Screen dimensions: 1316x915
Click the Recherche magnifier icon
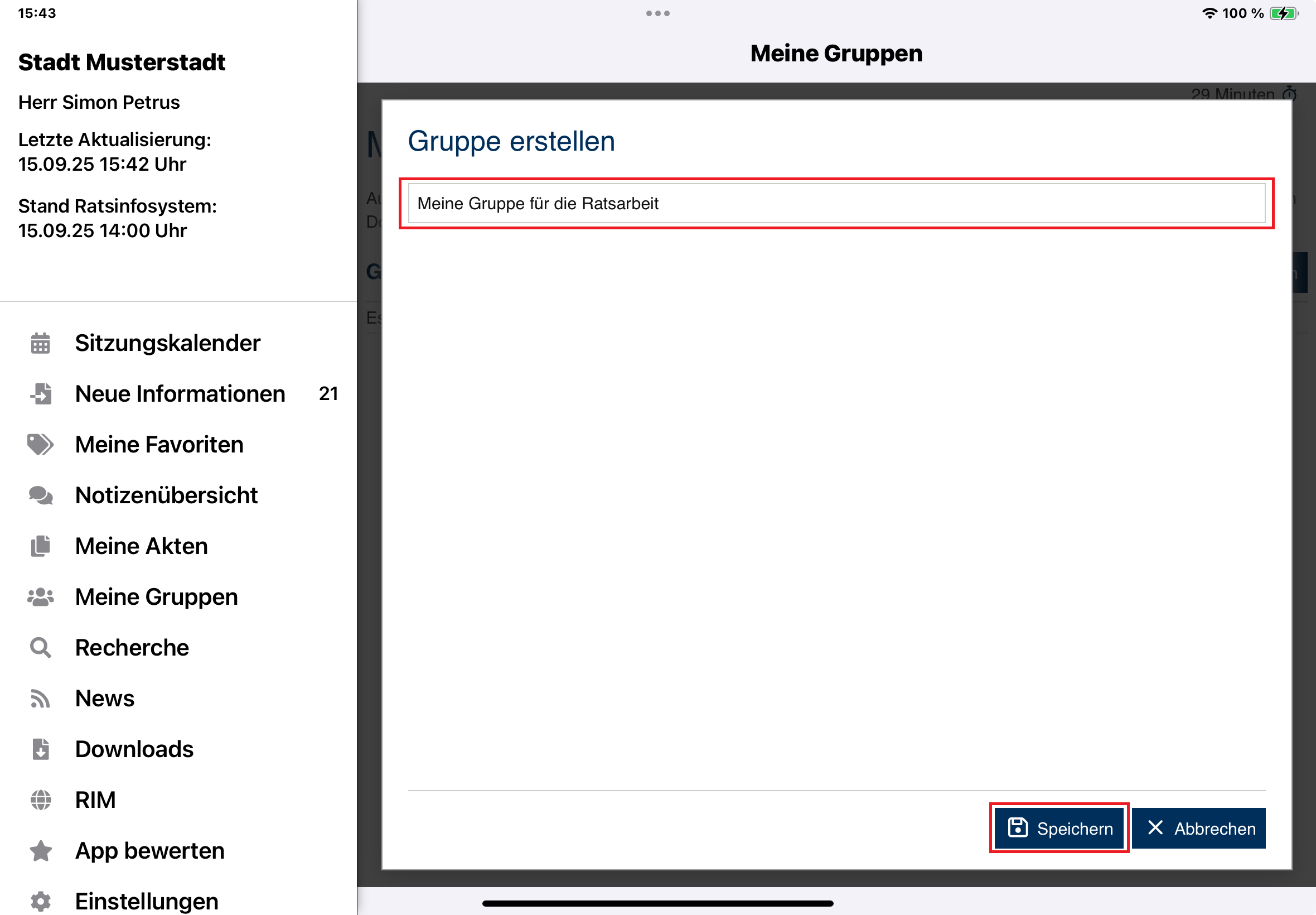point(40,648)
